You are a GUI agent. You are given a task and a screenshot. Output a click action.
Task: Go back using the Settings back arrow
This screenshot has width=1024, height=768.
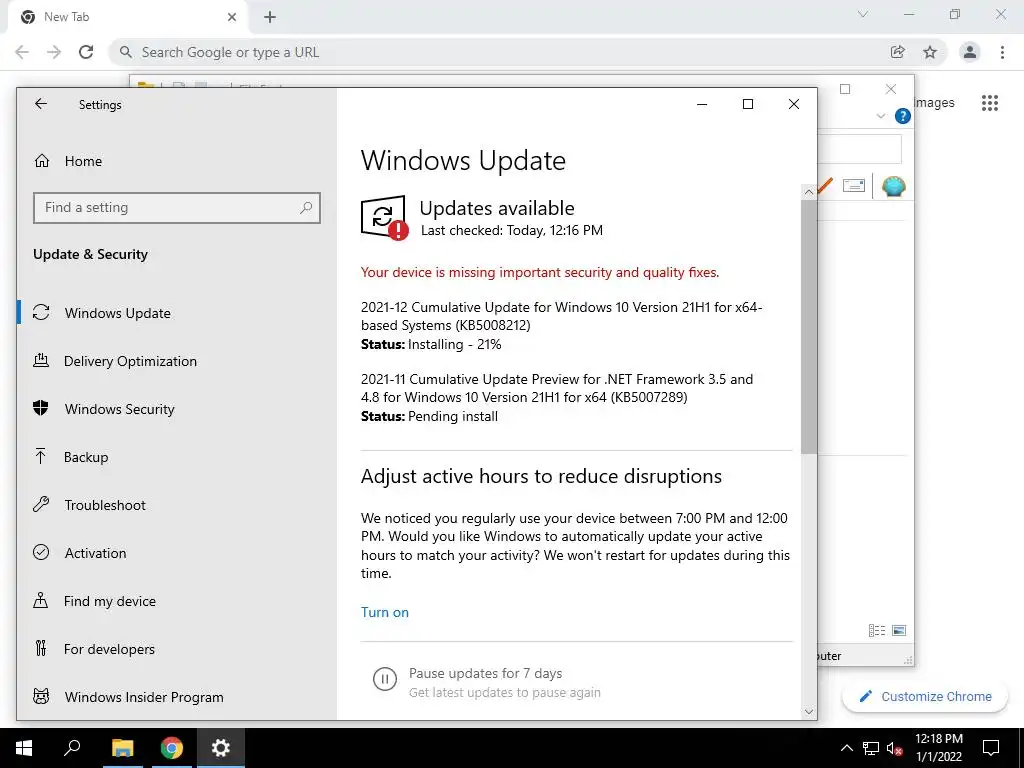coord(41,104)
